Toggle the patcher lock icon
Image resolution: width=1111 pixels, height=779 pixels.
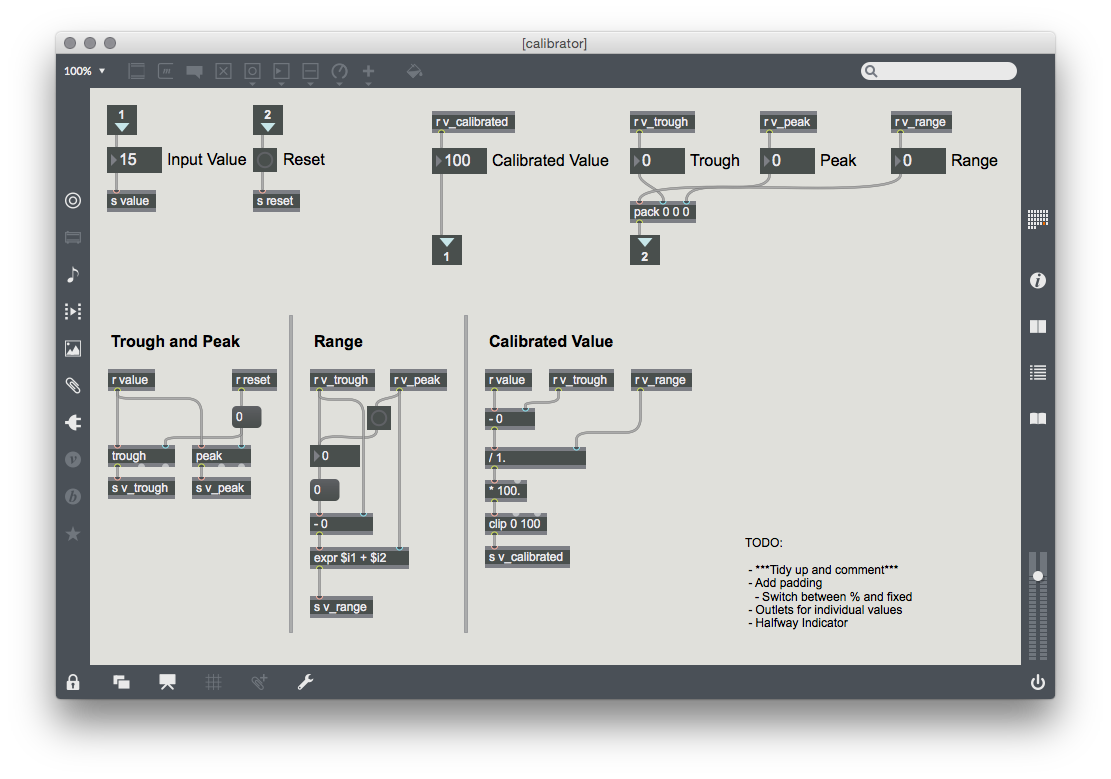(x=73, y=682)
